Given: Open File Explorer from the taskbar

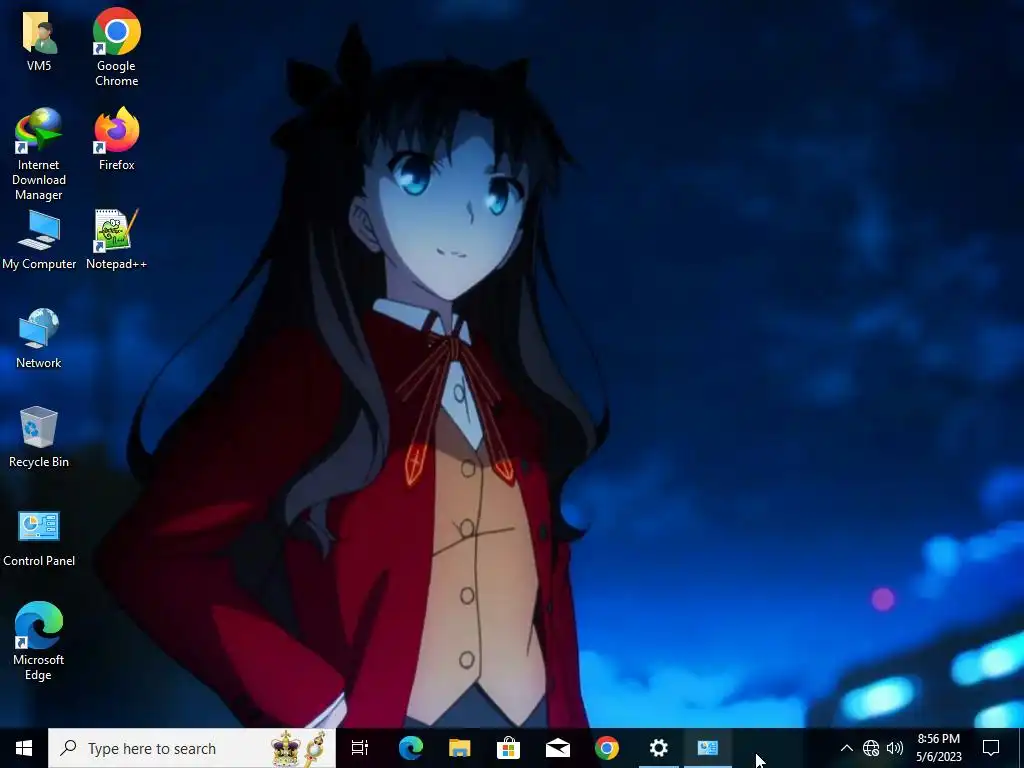Looking at the screenshot, I should coord(460,748).
